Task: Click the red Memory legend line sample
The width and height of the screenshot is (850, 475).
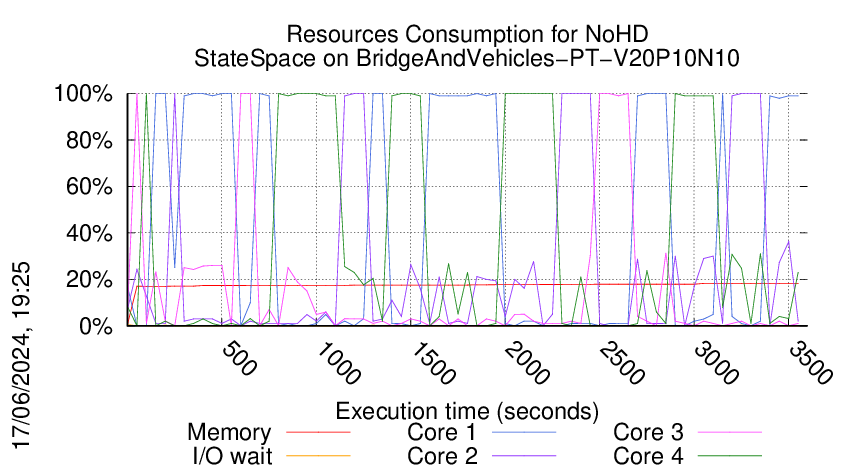Action: (x=318, y=432)
